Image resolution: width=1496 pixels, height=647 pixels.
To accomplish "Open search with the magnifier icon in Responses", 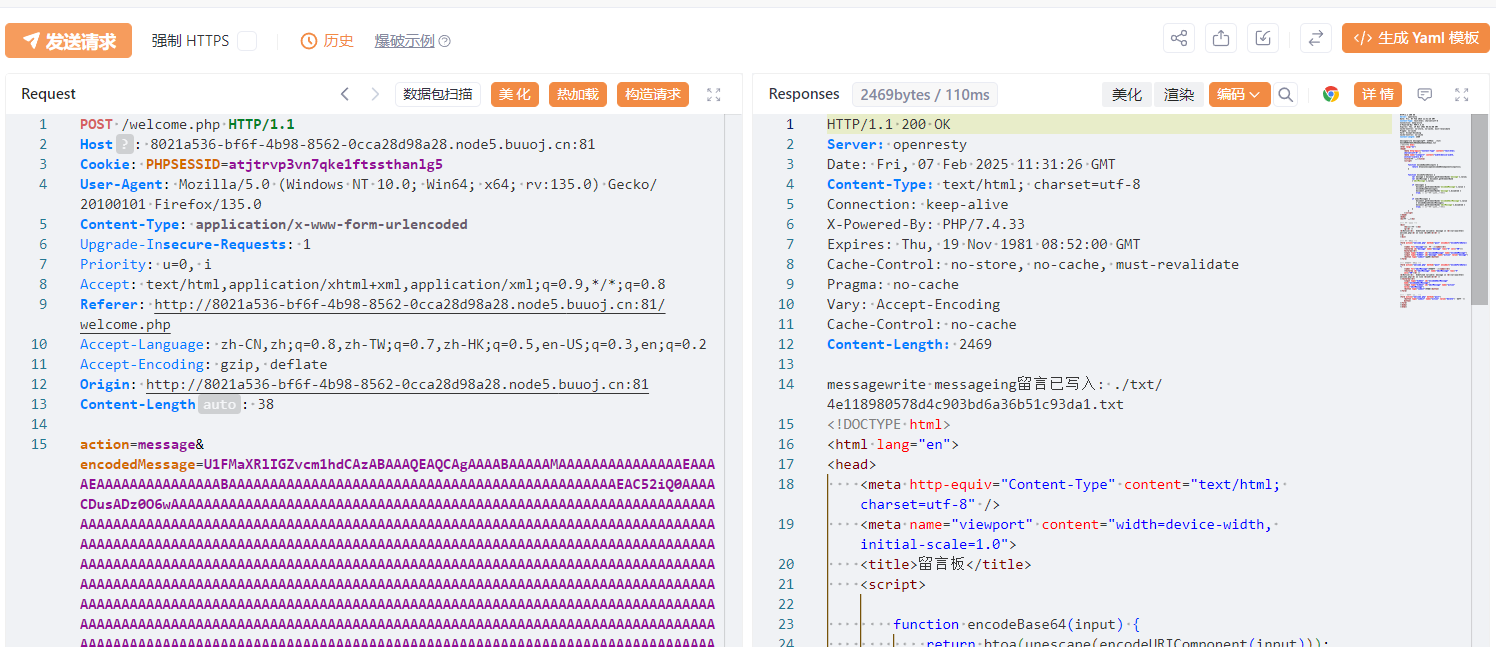I will click(1286, 93).
